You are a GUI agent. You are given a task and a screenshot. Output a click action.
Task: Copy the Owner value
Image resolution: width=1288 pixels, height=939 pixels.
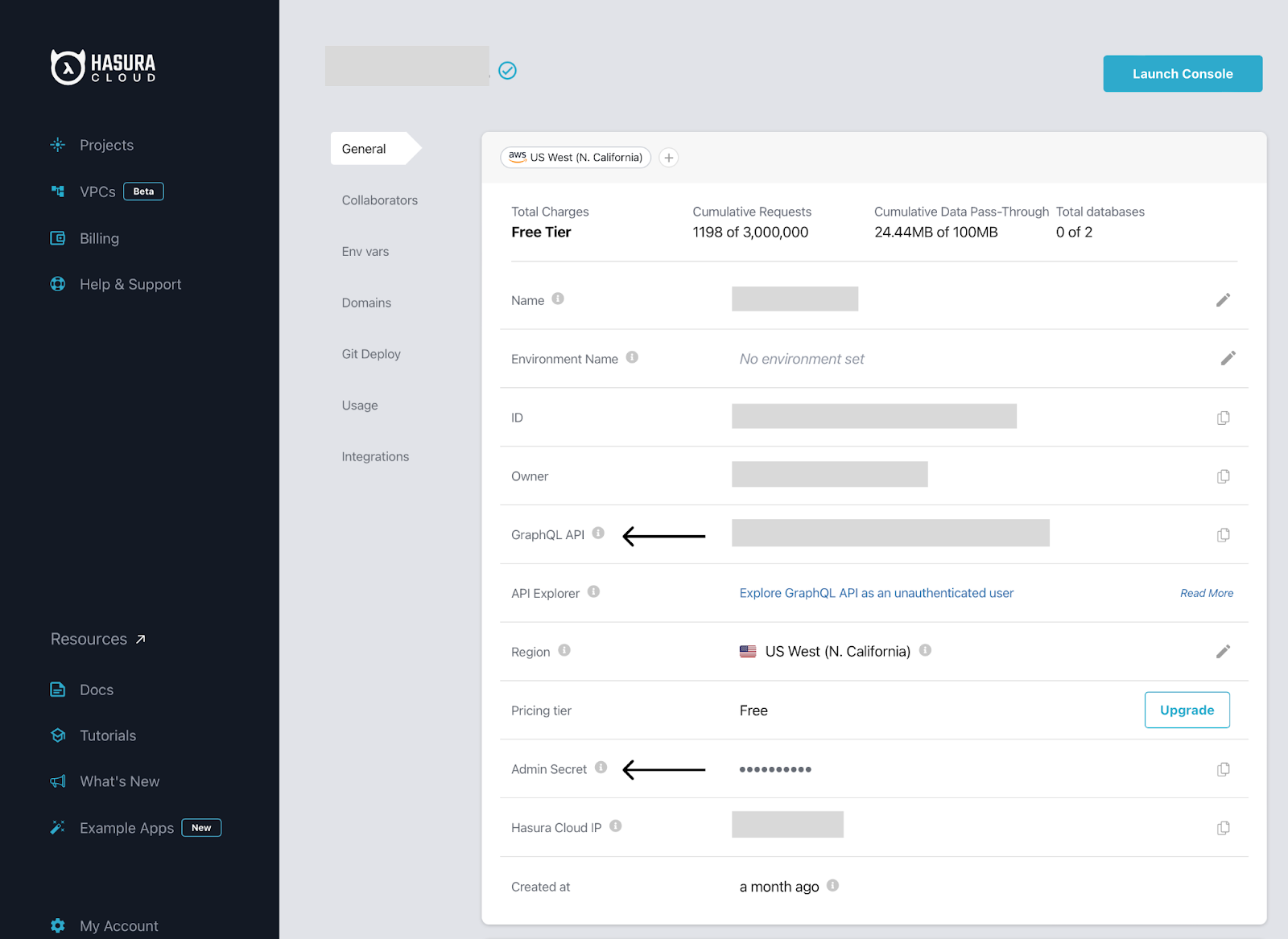(1223, 476)
